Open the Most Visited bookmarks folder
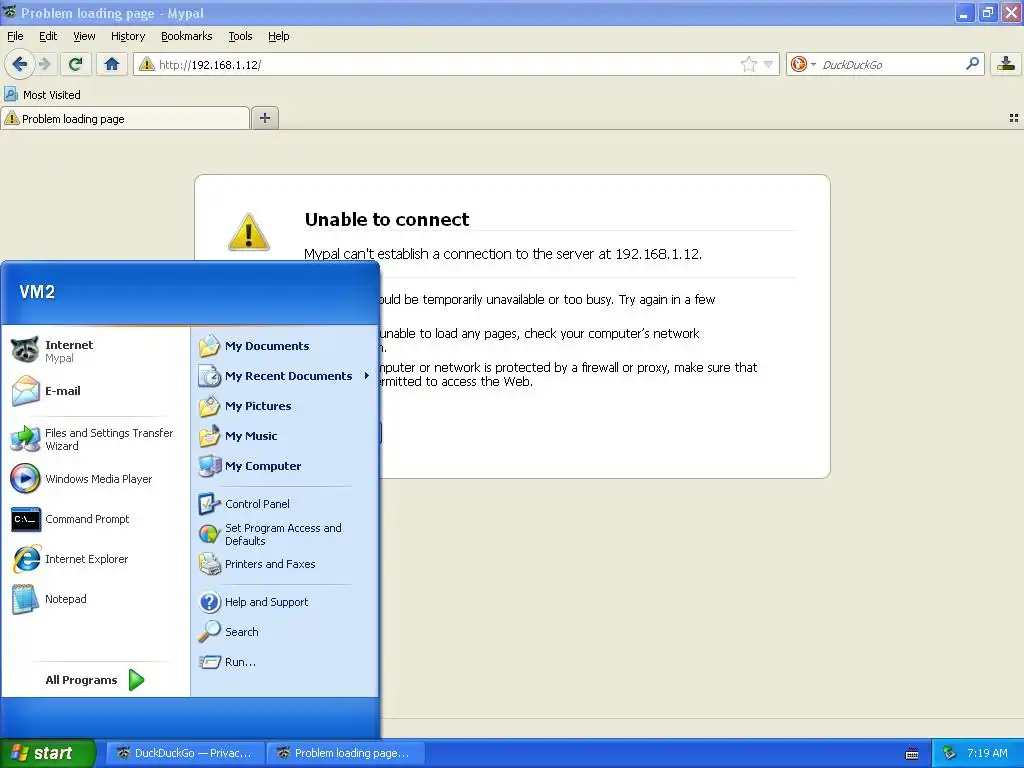 pyautogui.click(x=42, y=95)
